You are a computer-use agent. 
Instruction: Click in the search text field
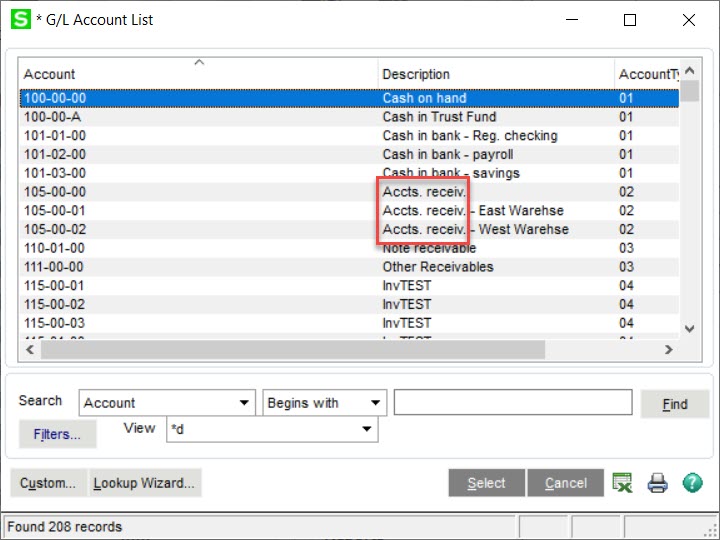(513, 402)
